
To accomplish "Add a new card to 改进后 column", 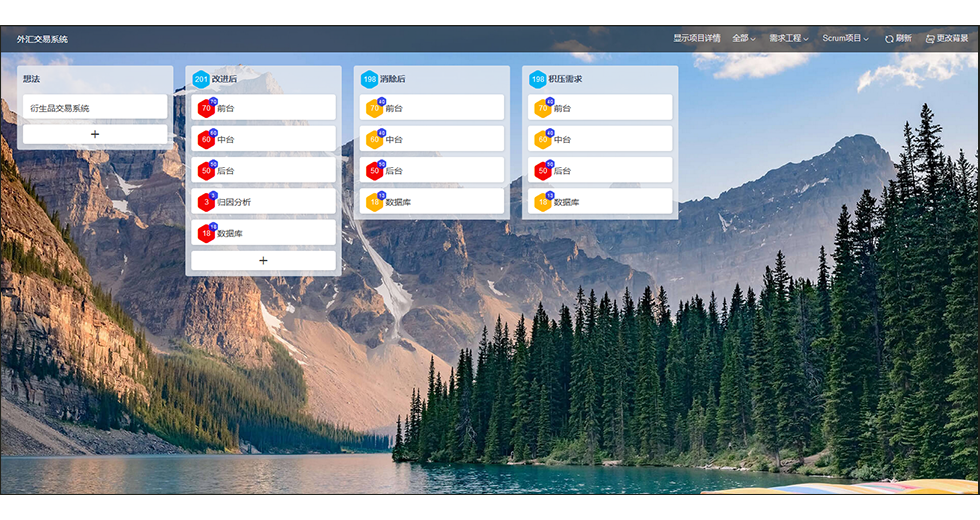I will point(263,260).
